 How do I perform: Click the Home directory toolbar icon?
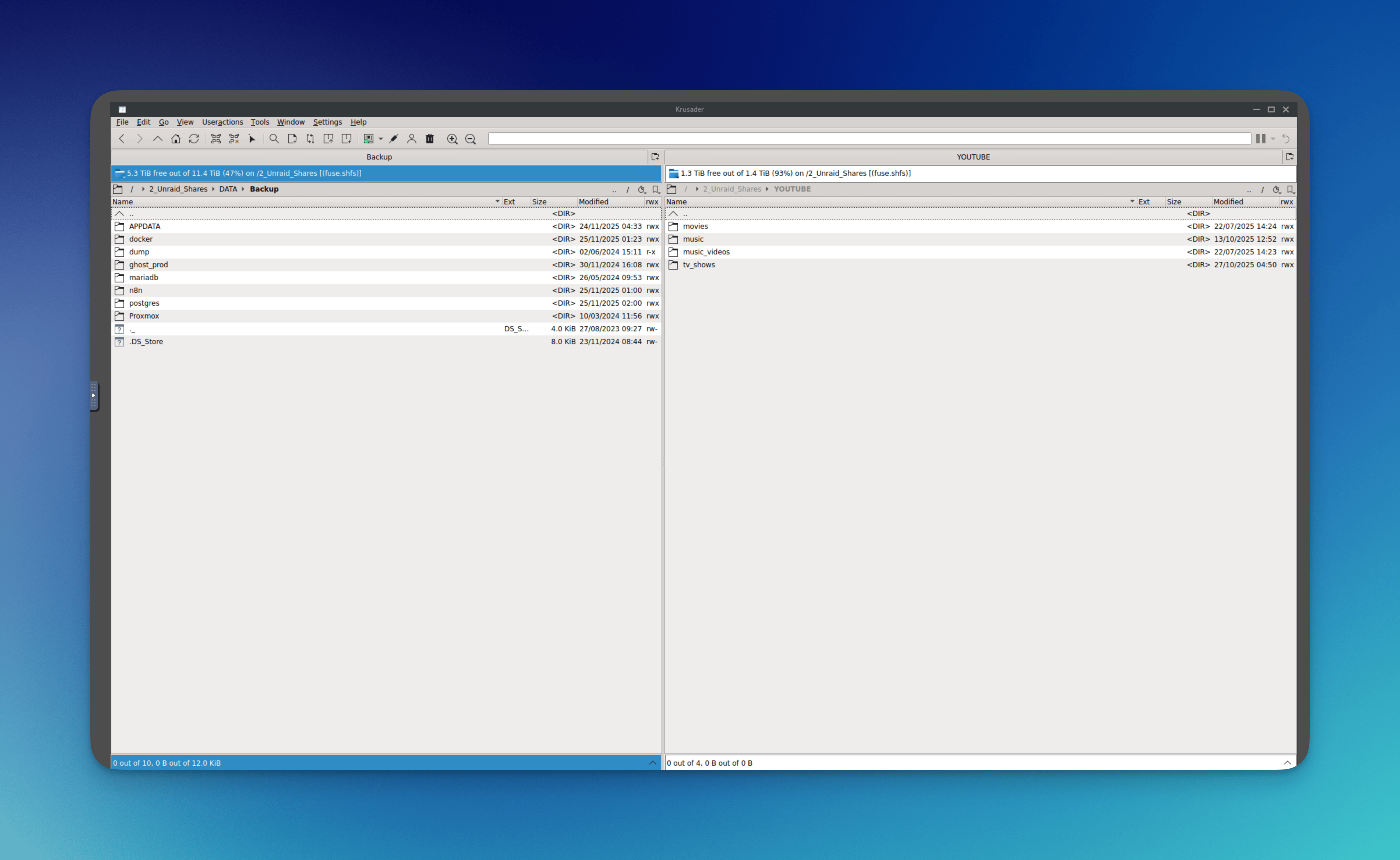pos(176,139)
